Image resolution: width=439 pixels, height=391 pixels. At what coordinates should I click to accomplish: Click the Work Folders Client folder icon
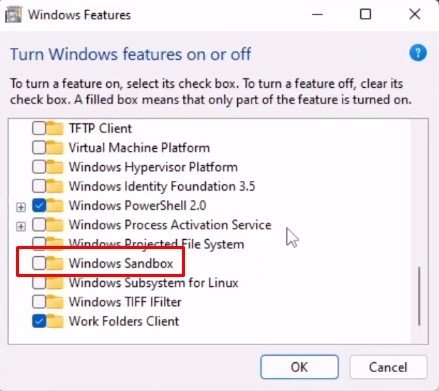(54, 321)
